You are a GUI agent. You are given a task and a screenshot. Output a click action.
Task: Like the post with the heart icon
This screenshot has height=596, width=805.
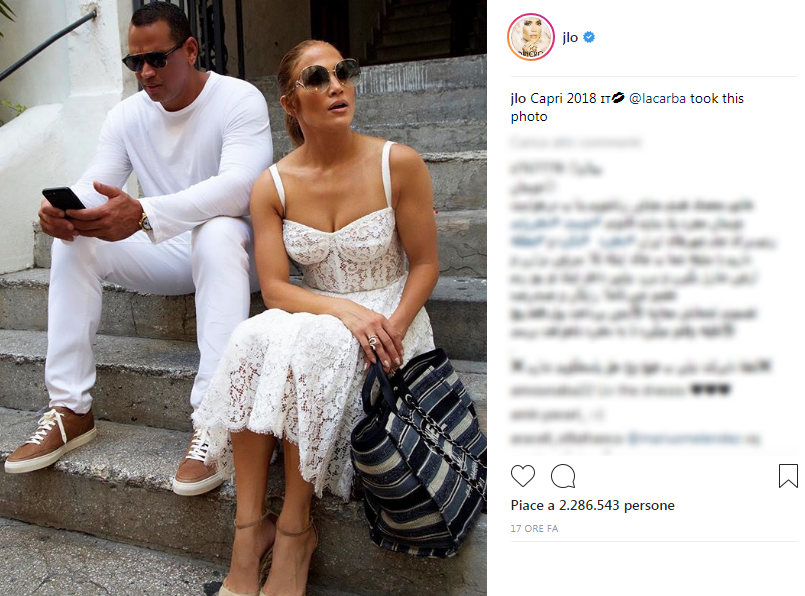click(523, 476)
